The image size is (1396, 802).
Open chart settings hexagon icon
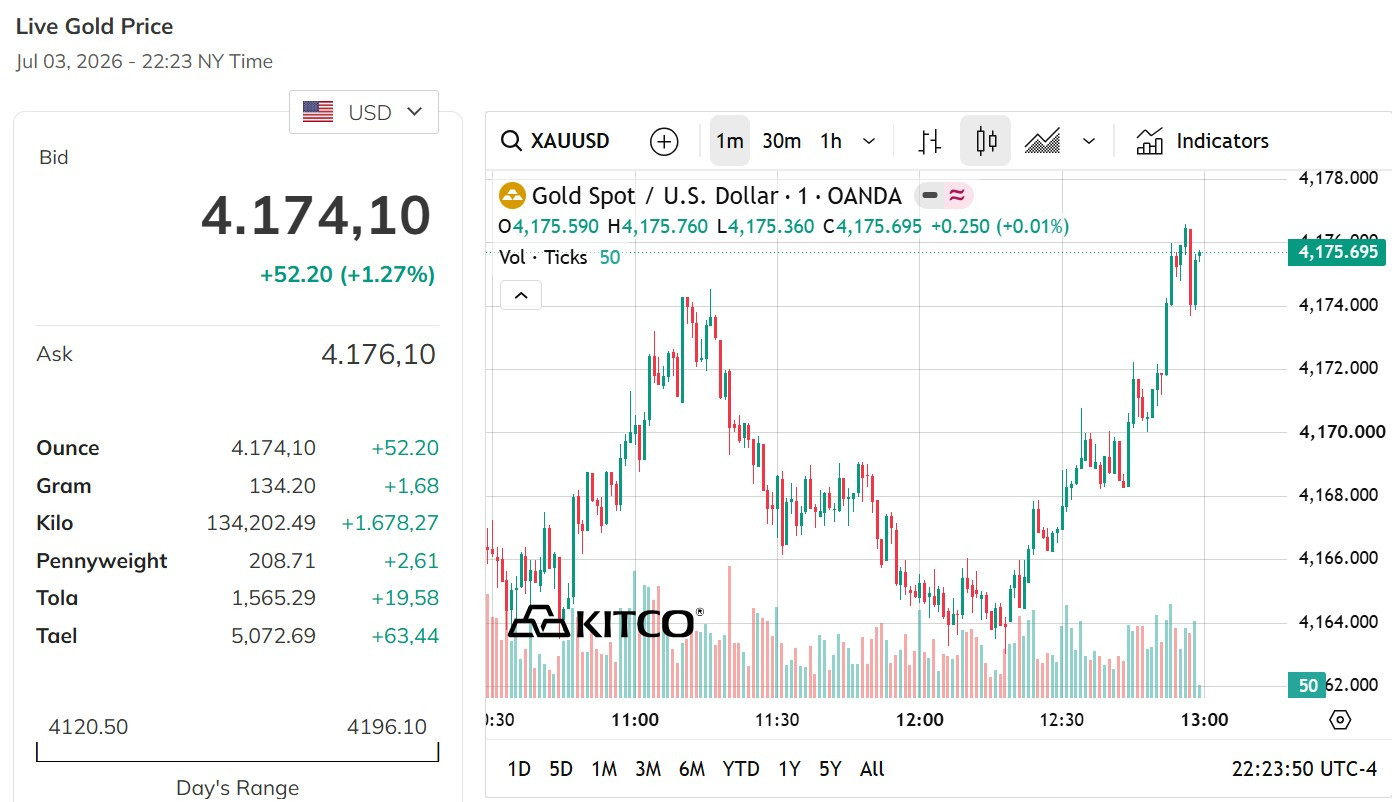click(x=1341, y=720)
